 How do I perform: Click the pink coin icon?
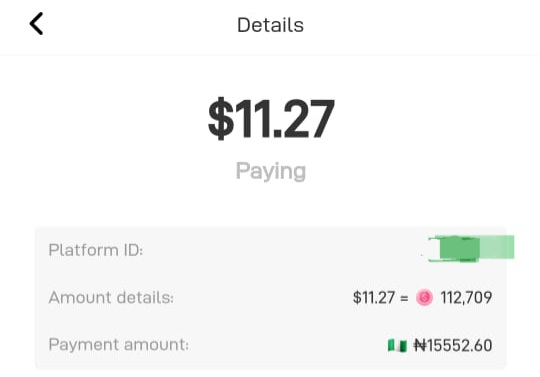(x=424, y=297)
